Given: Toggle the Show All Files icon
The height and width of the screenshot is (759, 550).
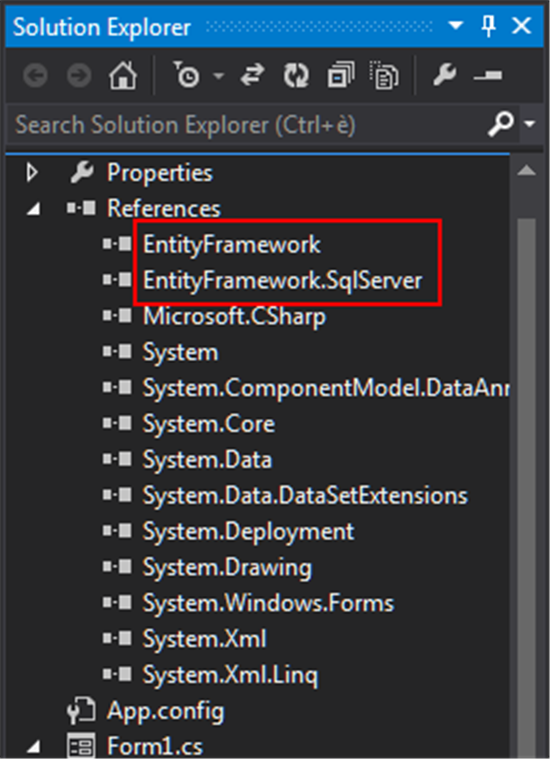Looking at the screenshot, I should (384, 76).
